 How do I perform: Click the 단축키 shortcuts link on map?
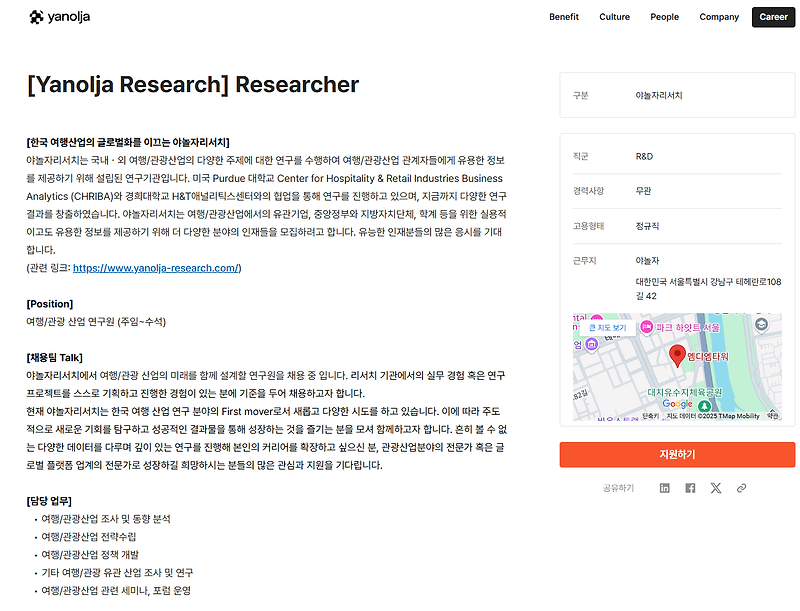[649, 415]
